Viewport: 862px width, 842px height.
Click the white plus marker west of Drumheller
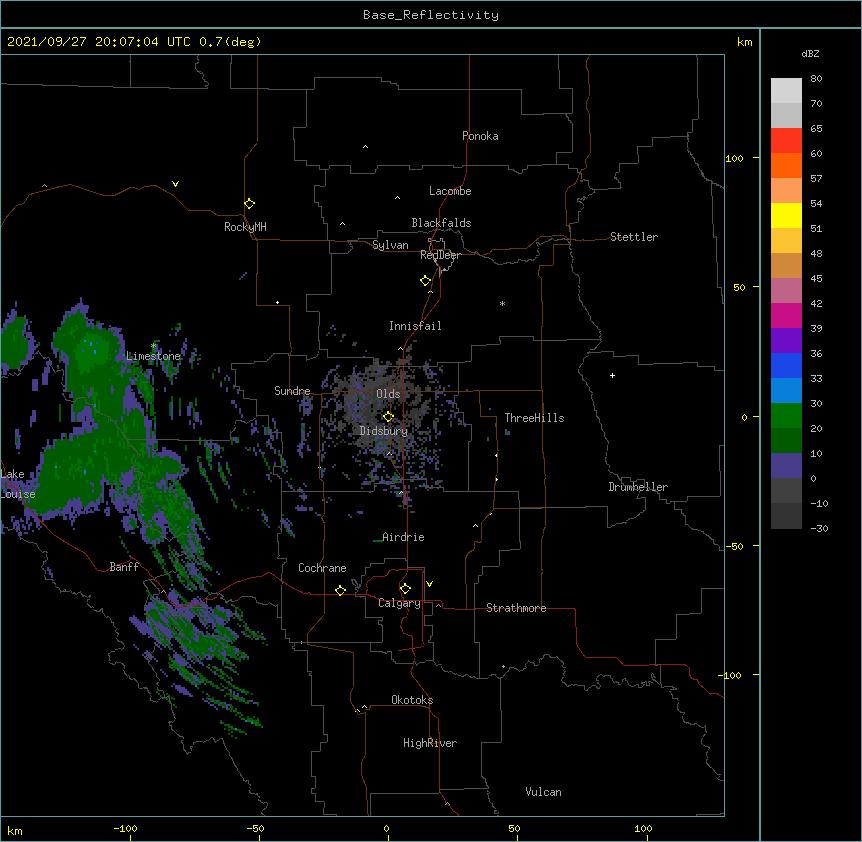click(612, 375)
